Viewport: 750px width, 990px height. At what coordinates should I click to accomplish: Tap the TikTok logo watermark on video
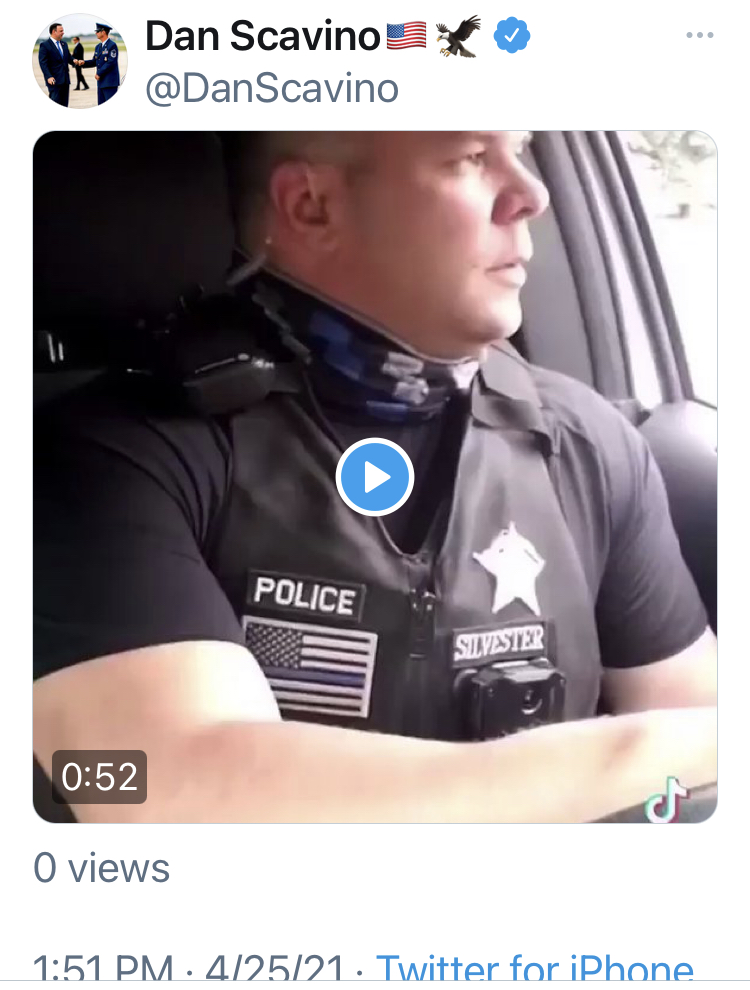[665, 799]
